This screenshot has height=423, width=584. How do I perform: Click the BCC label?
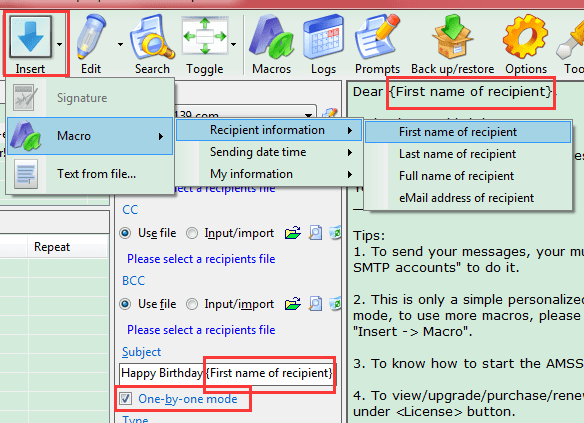(x=133, y=280)
